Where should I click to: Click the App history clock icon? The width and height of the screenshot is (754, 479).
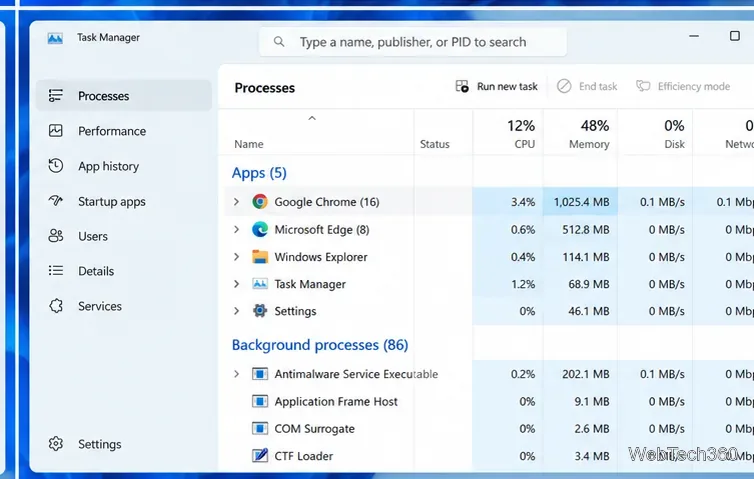[x=56, y=166]
